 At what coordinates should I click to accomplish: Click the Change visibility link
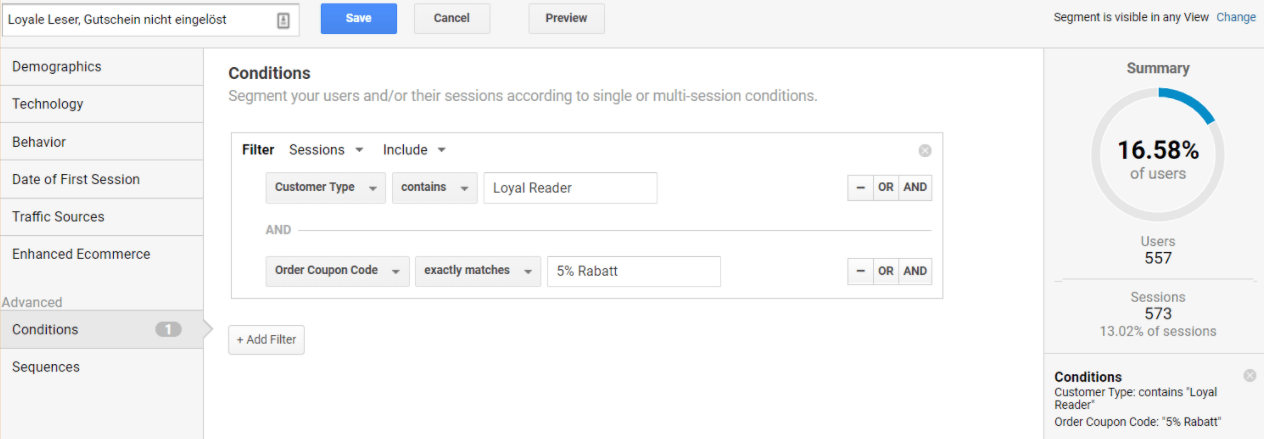(x=1236, y=18)
